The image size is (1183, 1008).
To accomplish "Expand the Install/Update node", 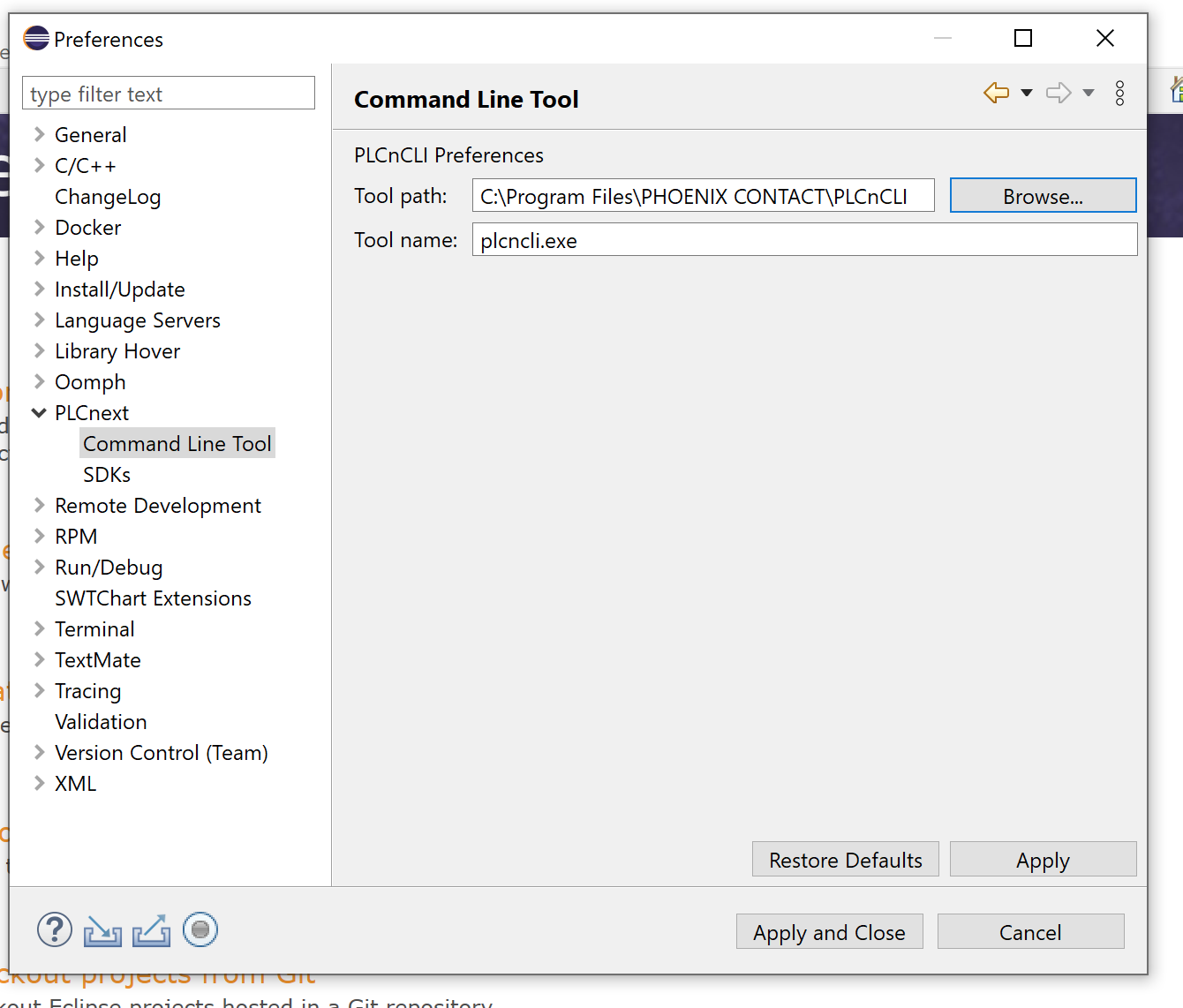I will point(39,289).
